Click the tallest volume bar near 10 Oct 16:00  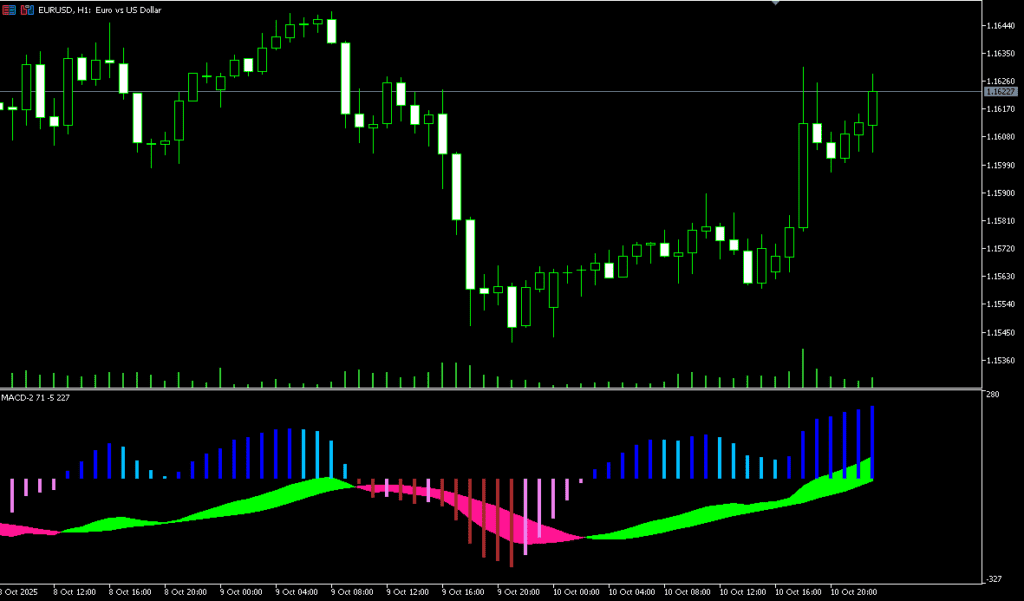(802, 368)
